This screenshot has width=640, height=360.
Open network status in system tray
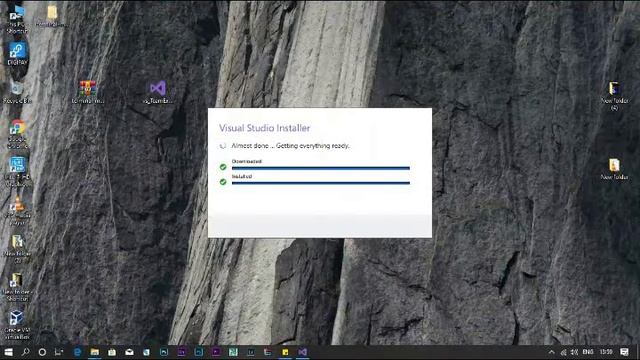click(x=563, y=352)
